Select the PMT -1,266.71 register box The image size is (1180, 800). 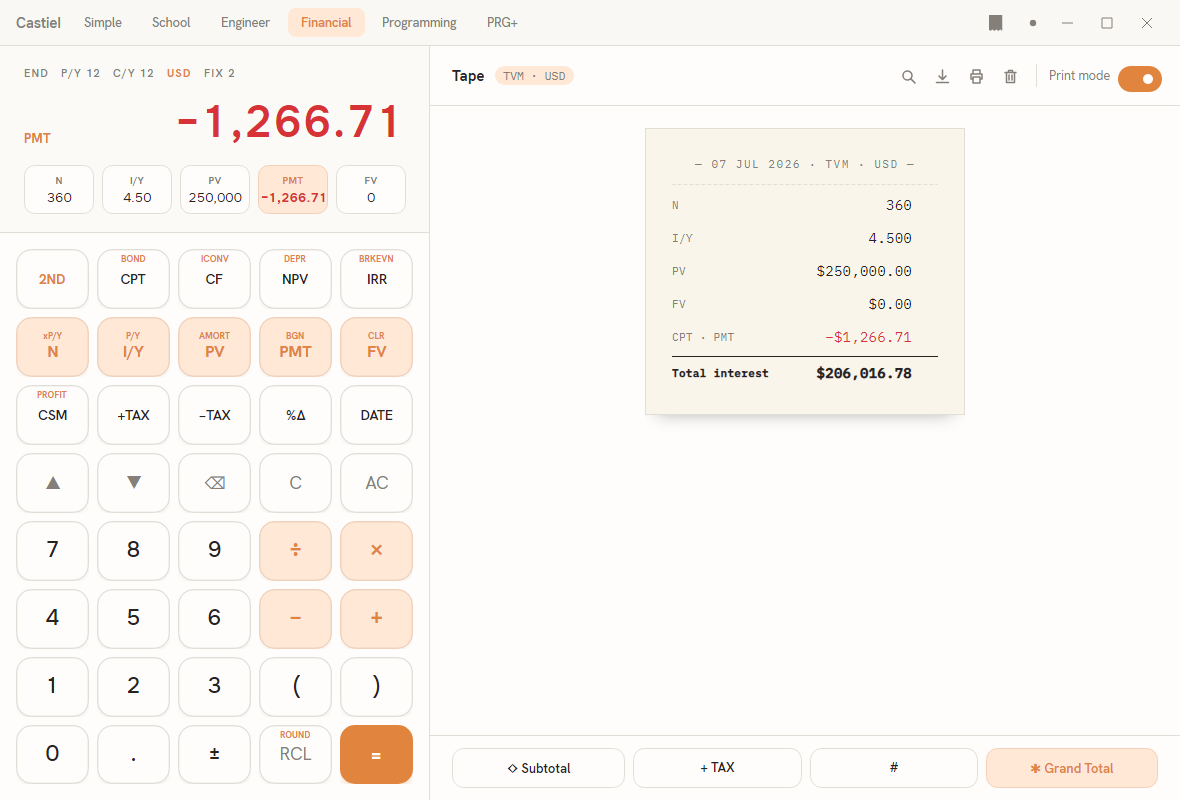point(293,190)
